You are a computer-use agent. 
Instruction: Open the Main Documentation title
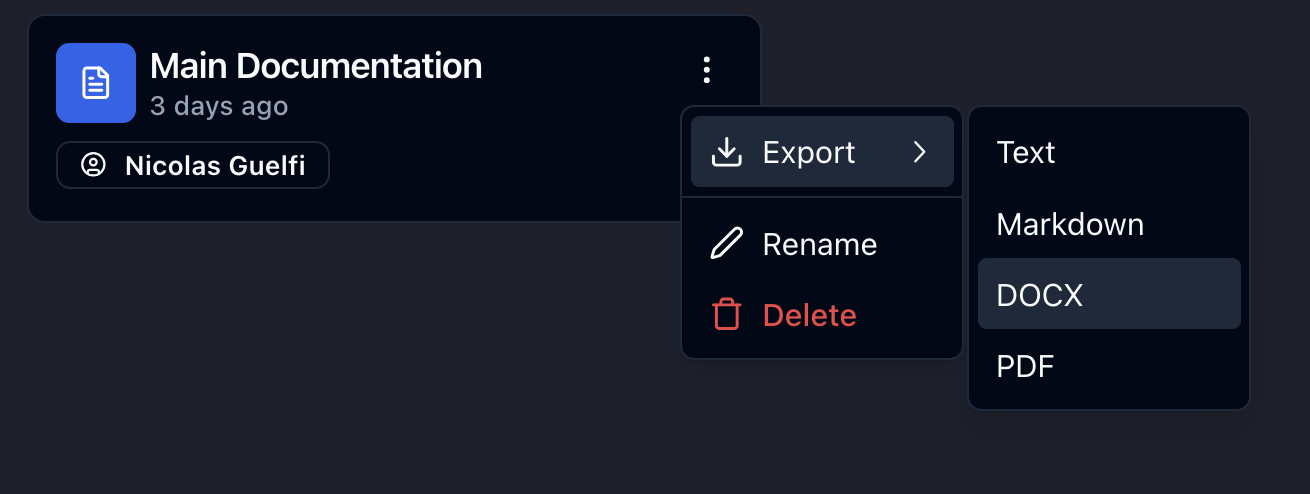[x=316, y=66]
